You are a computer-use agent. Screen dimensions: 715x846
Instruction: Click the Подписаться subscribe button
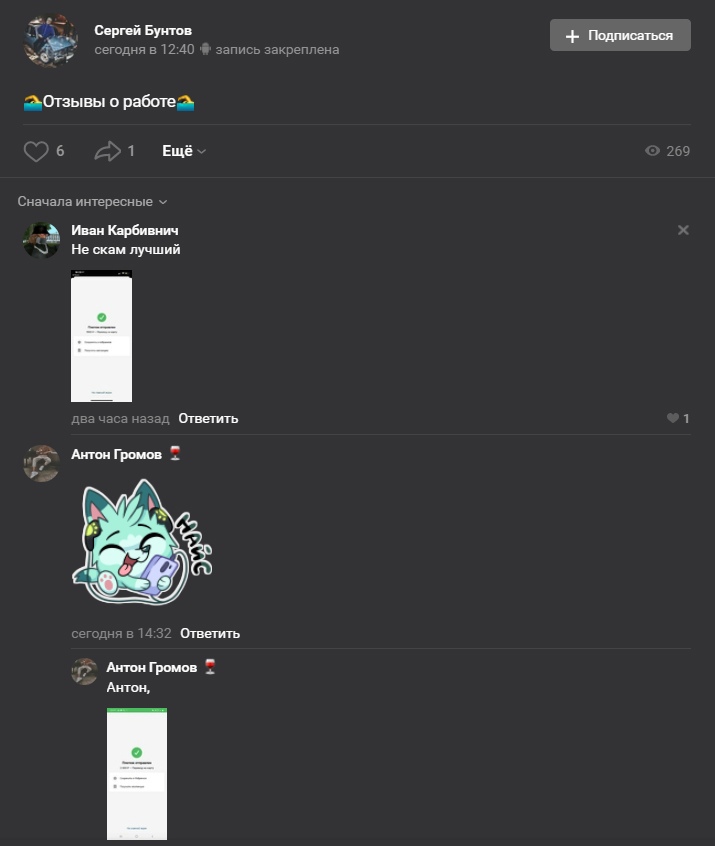coord(620,35)
